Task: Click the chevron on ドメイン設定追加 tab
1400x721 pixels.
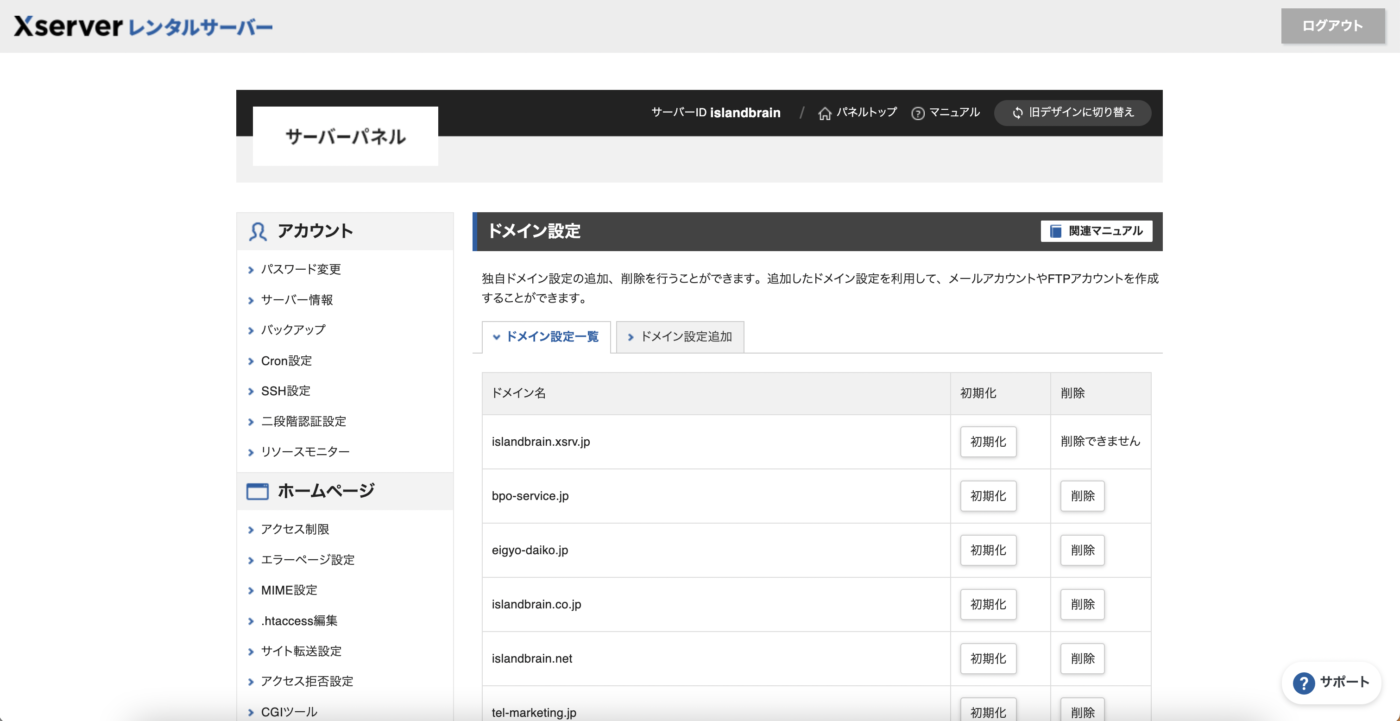Action: pyautogui.click(x=631, y=337)
